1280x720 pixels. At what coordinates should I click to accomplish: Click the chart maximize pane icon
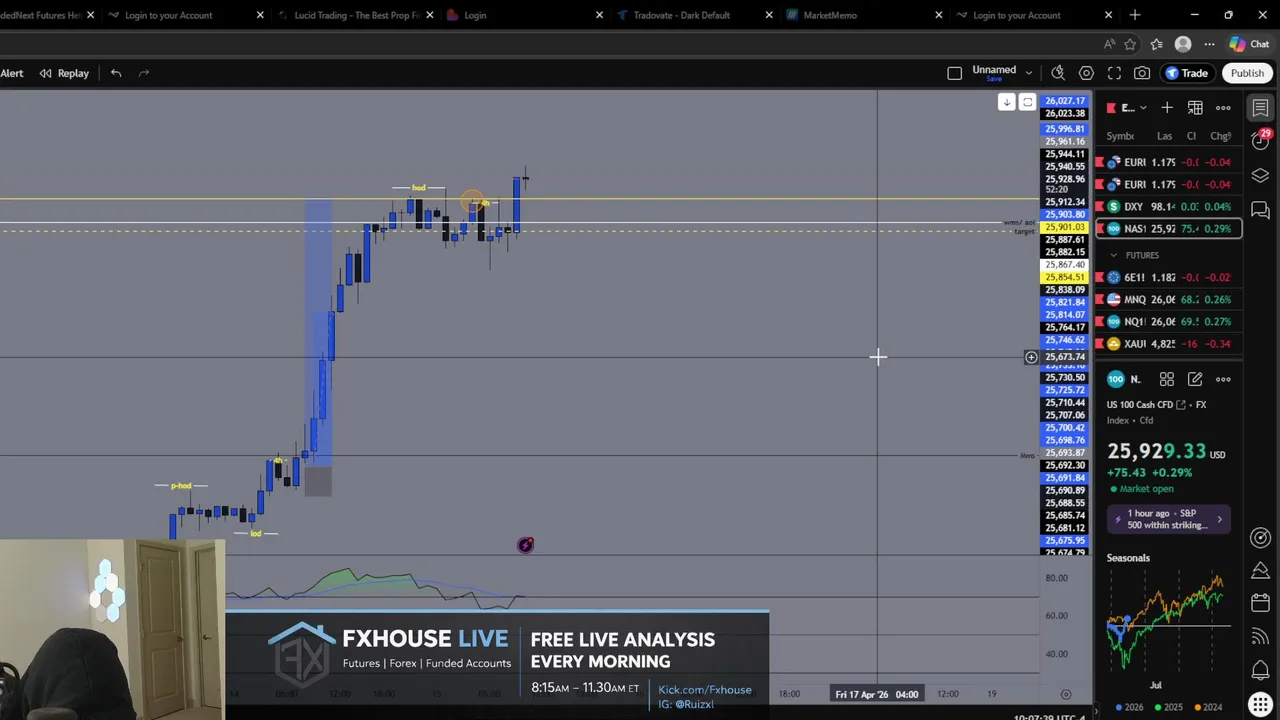[1027, 102]
